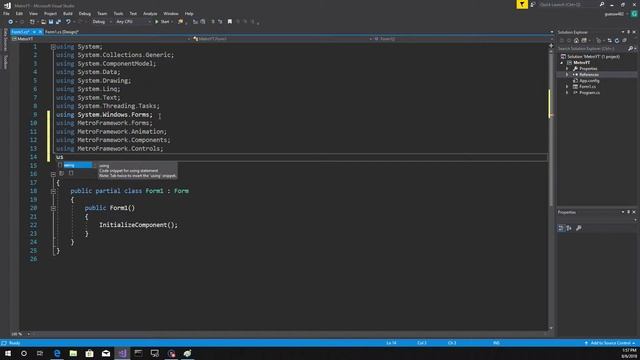The height and width of the screenshot is (360, 640).
Task: Open the Project menu
Action: tap(50, 13)
